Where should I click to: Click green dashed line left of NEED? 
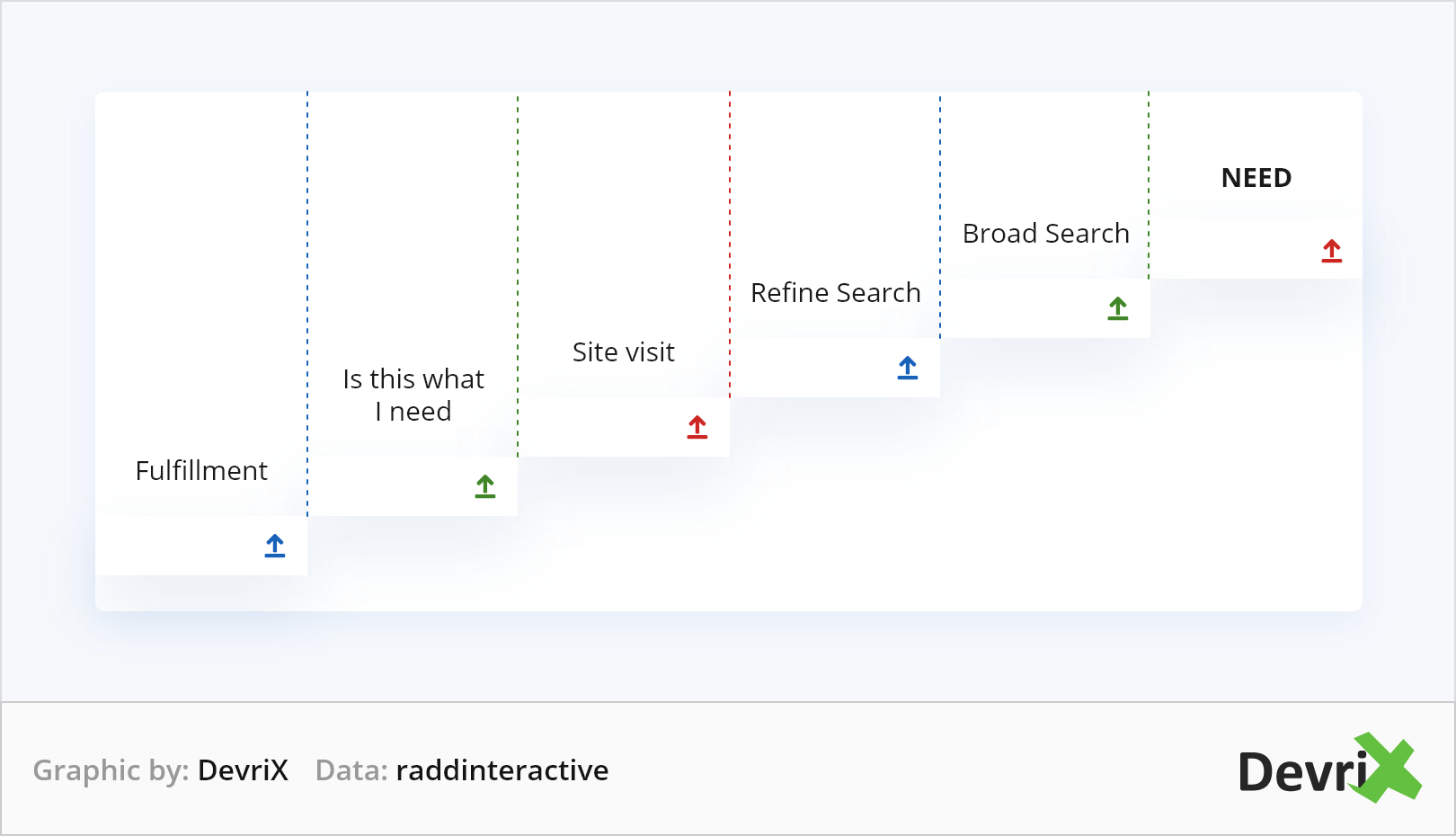pyautogui.click(x=1149, y=180)
